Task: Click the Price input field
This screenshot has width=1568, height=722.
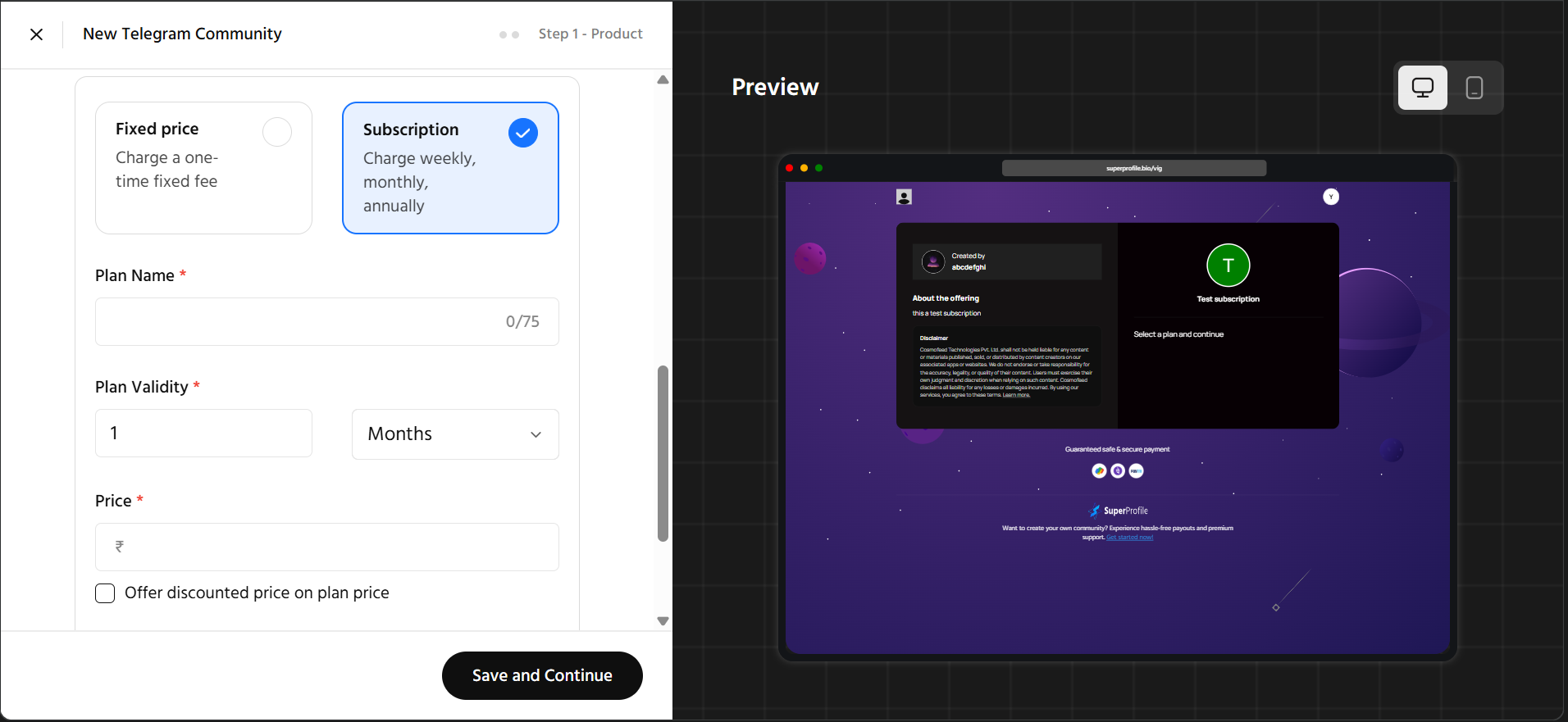Action: coord(328,547)
